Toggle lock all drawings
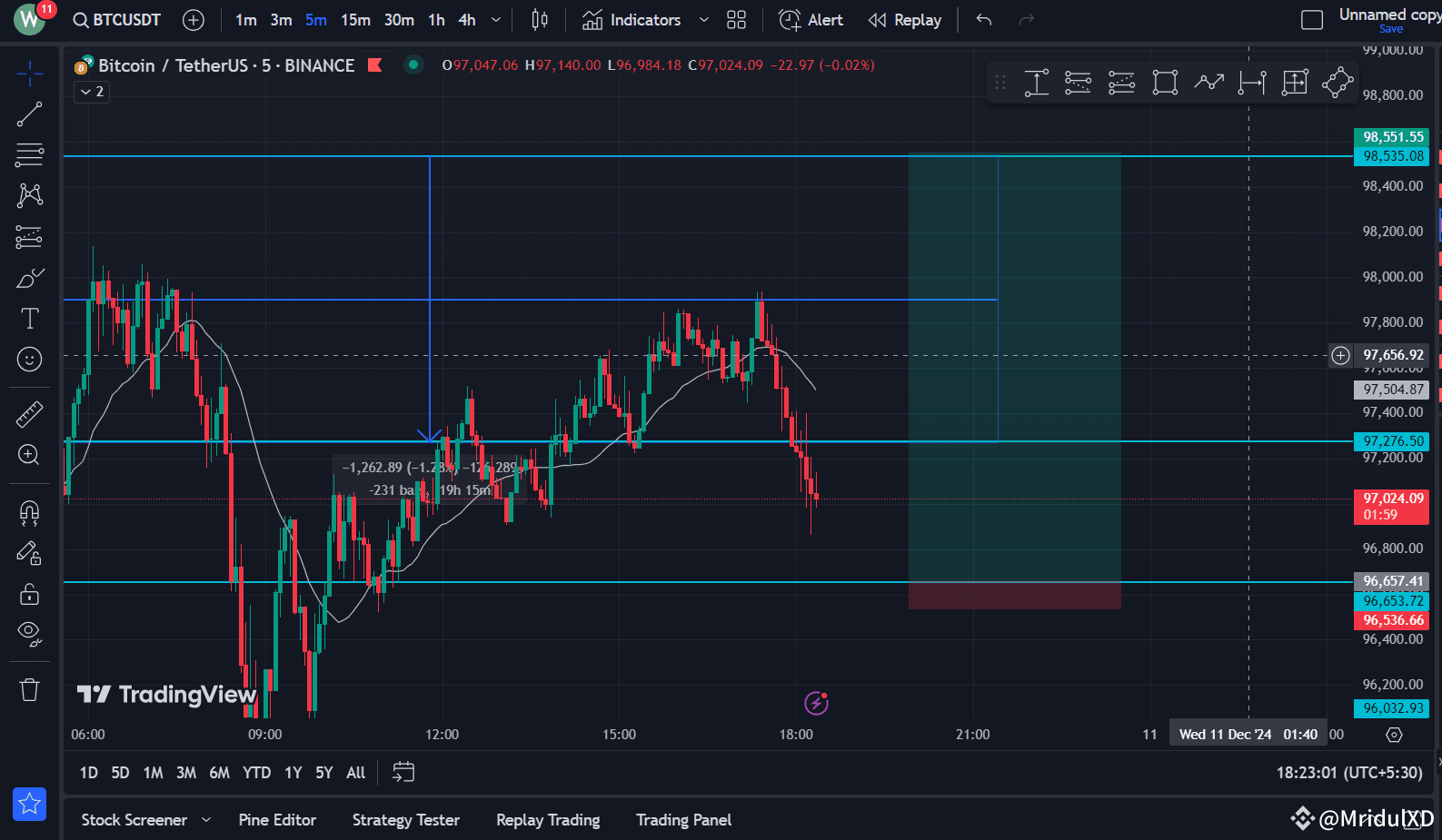1442x840 pixels. click(30, 594)
